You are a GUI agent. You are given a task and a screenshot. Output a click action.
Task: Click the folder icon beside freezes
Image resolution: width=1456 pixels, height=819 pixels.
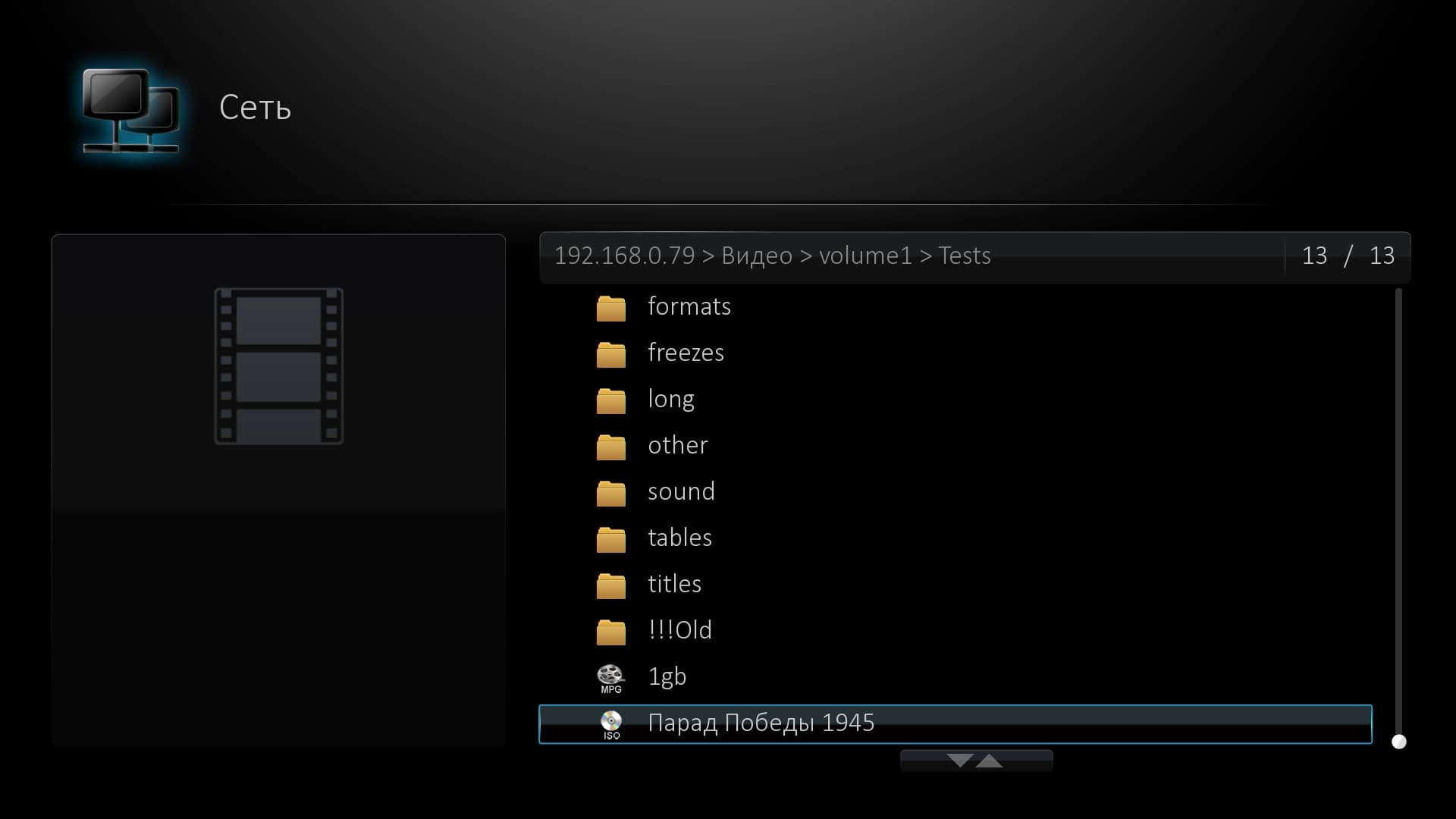tap(610, 354)
